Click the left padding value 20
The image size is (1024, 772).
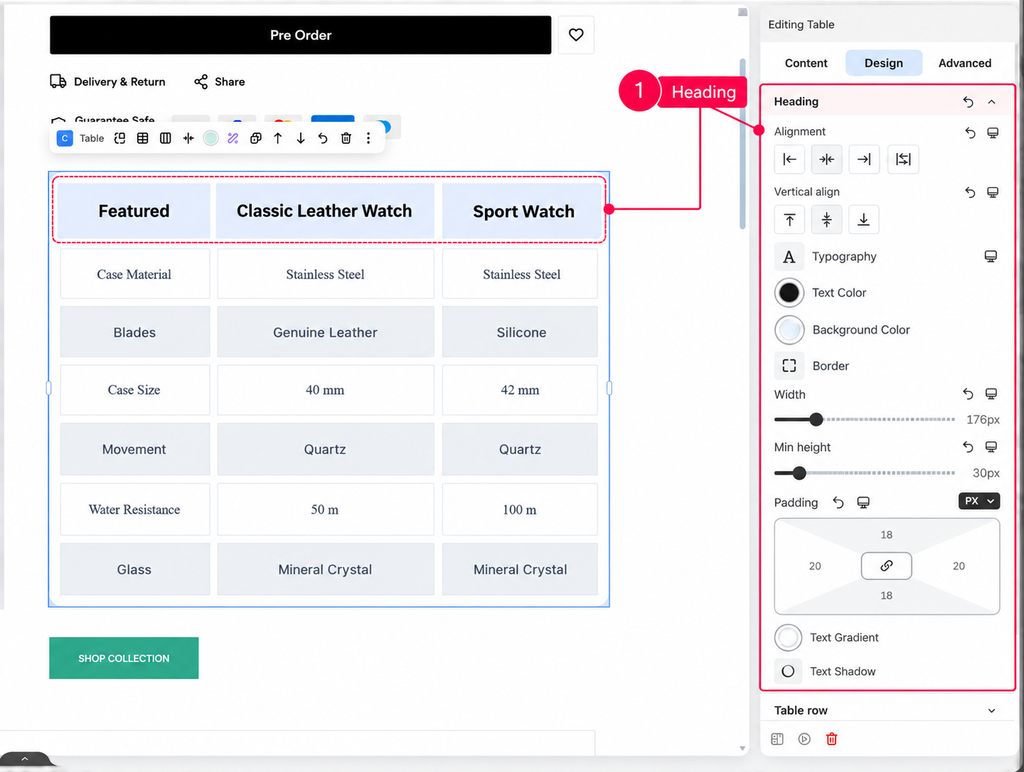click(815, 566)
